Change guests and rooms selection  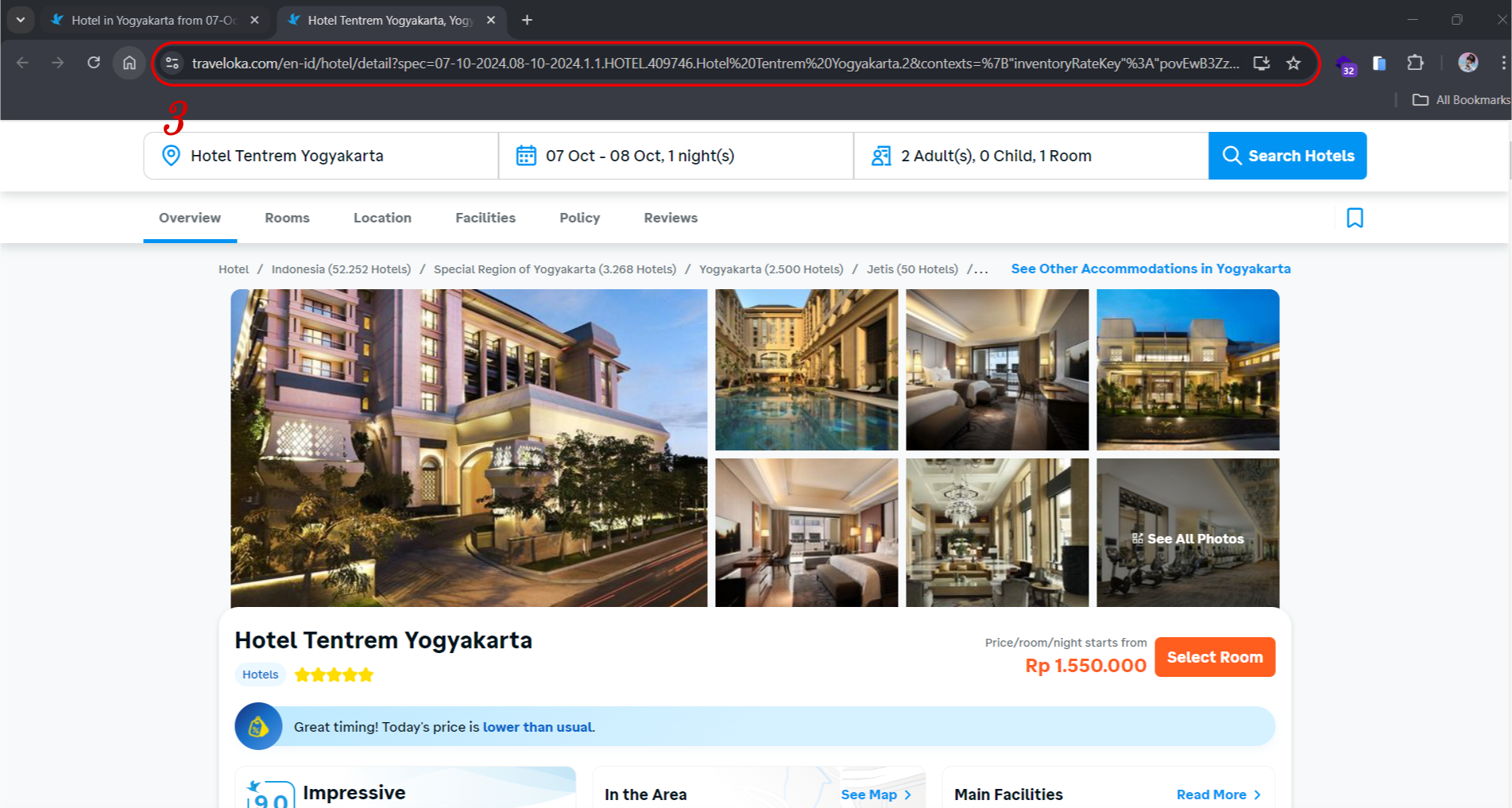1031,156
